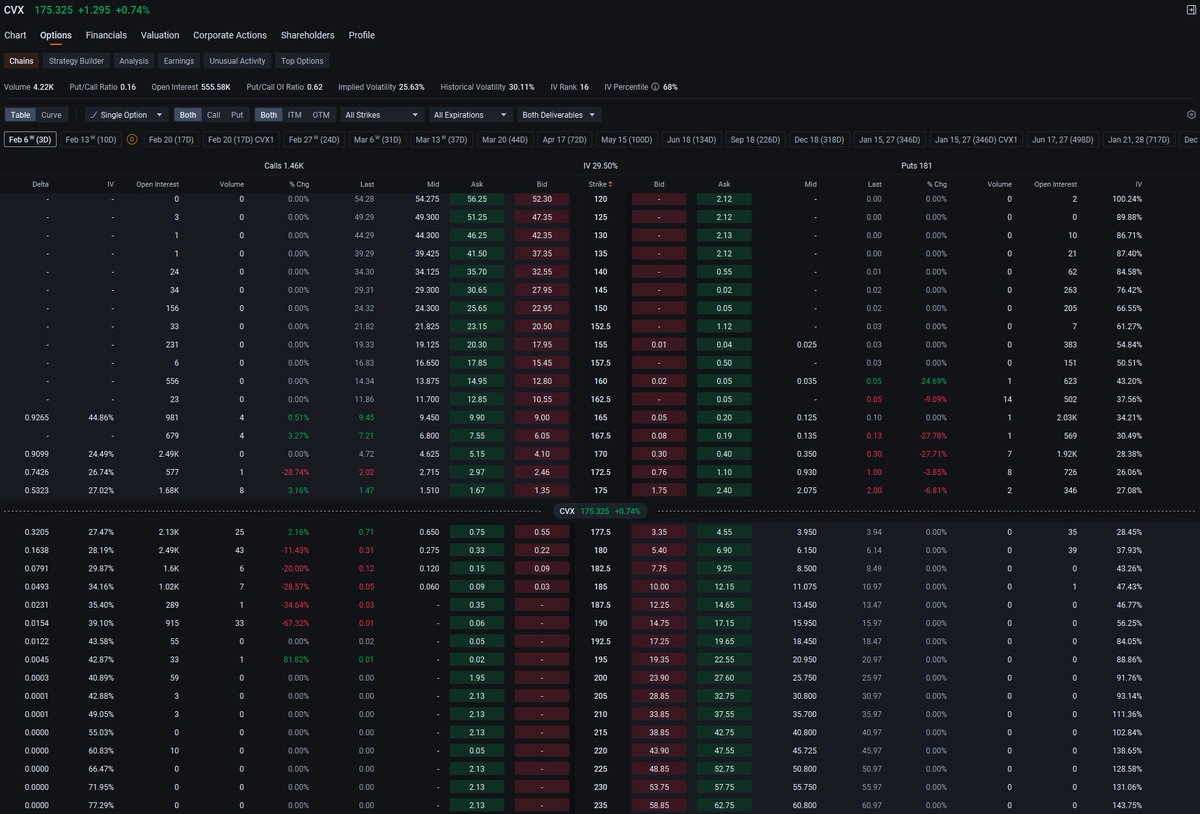1200x814 pixels.
Task: Click the collapse side panel icon
Action: [x=1191, y=9]
